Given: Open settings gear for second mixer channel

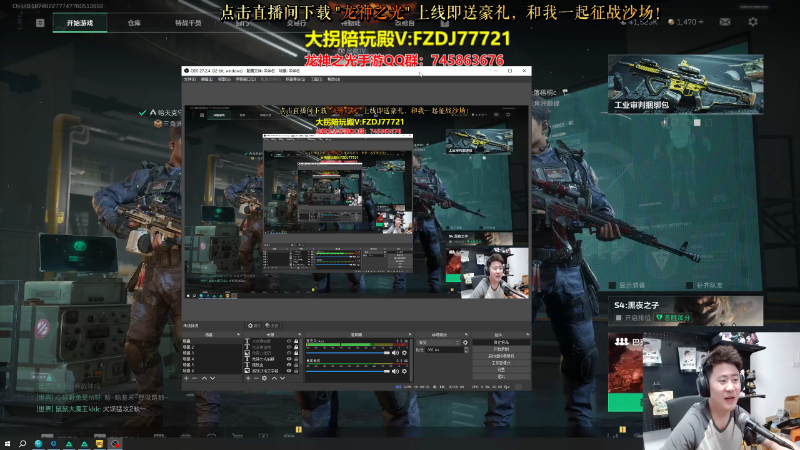Looking at the screenshot, I should tap(404, 371).
